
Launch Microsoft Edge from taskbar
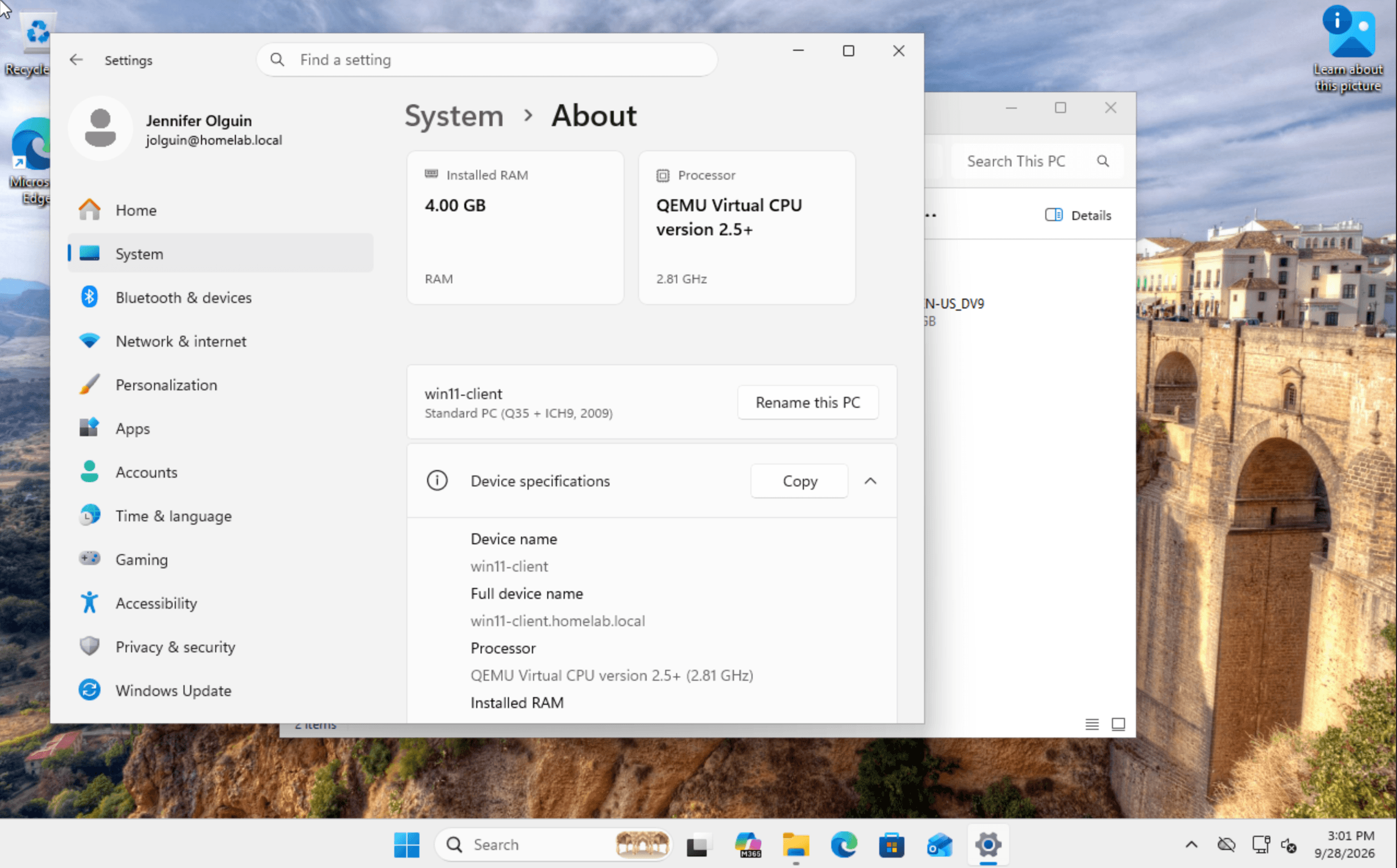(843, 845)
